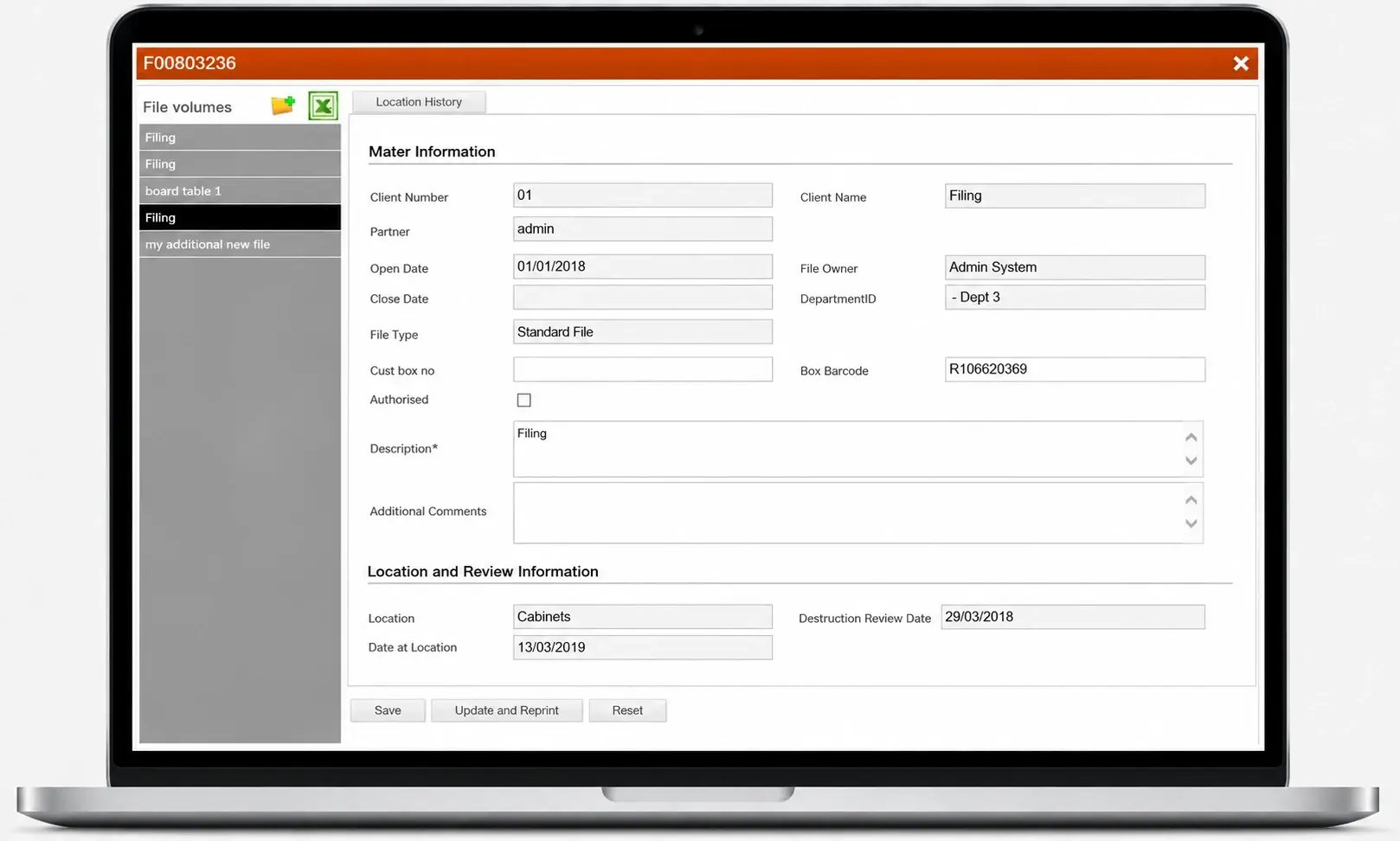The height and width of the screenshot is (841, 1400).
Task: Click the Client Number field
Action: click(x=643, y=196)
